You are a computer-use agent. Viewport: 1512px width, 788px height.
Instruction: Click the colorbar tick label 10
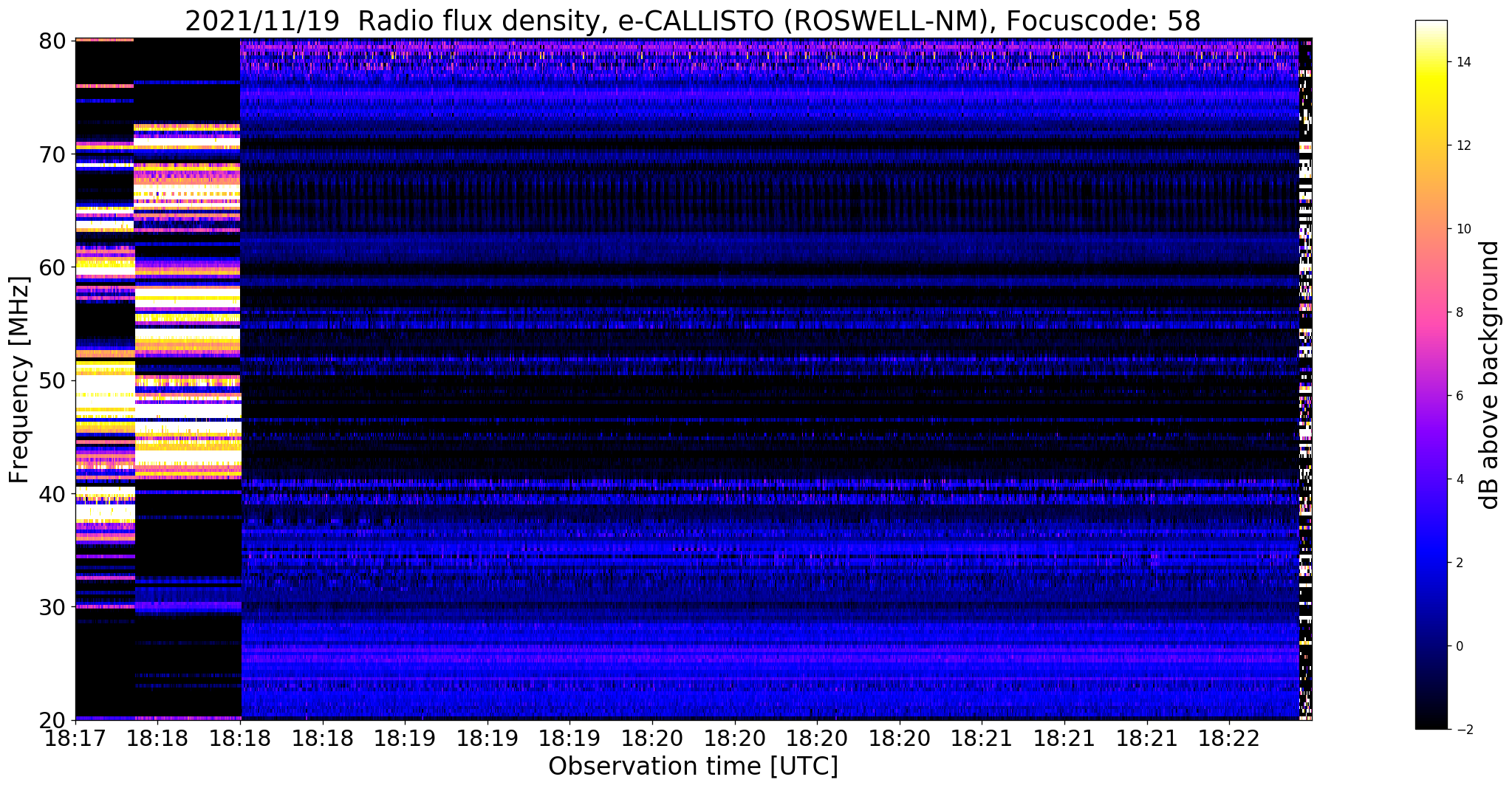1463,229
